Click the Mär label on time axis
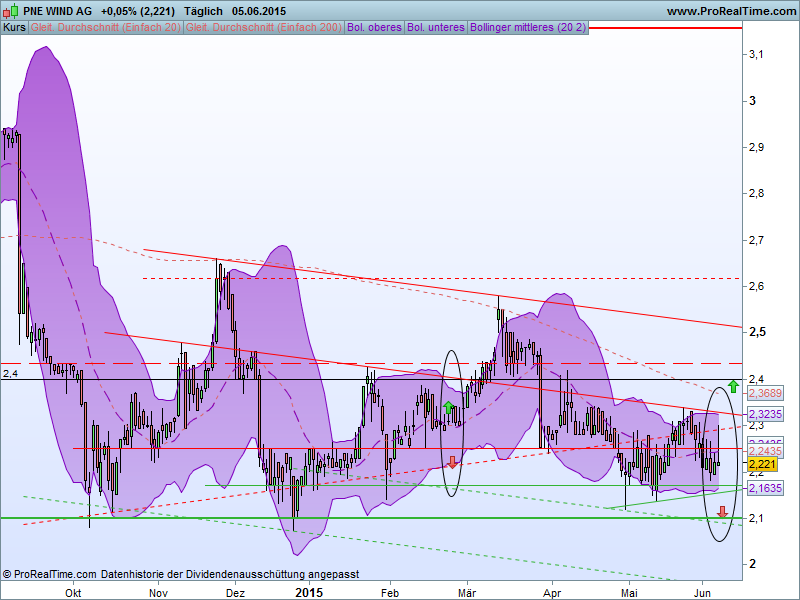Viewport: 800px width, 600px height. coord(466,593)
